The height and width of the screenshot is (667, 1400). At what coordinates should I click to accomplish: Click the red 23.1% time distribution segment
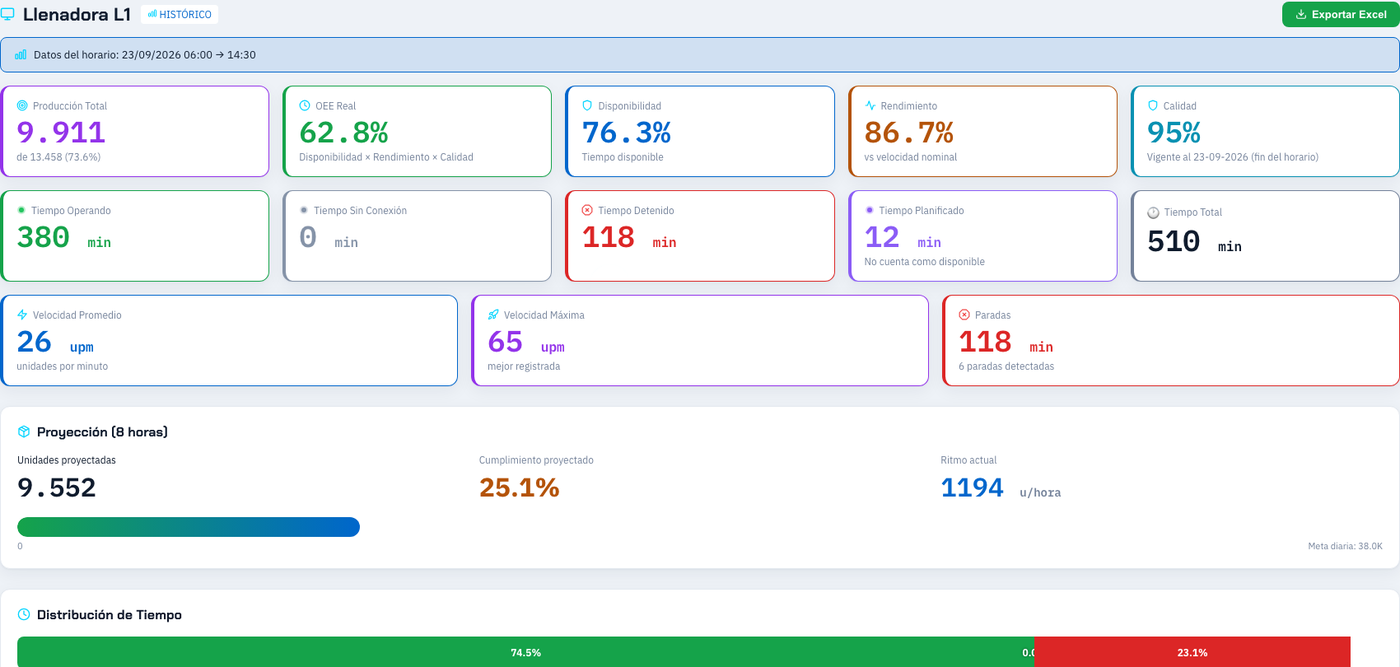pyautogui.click(x=1192, y=652)
